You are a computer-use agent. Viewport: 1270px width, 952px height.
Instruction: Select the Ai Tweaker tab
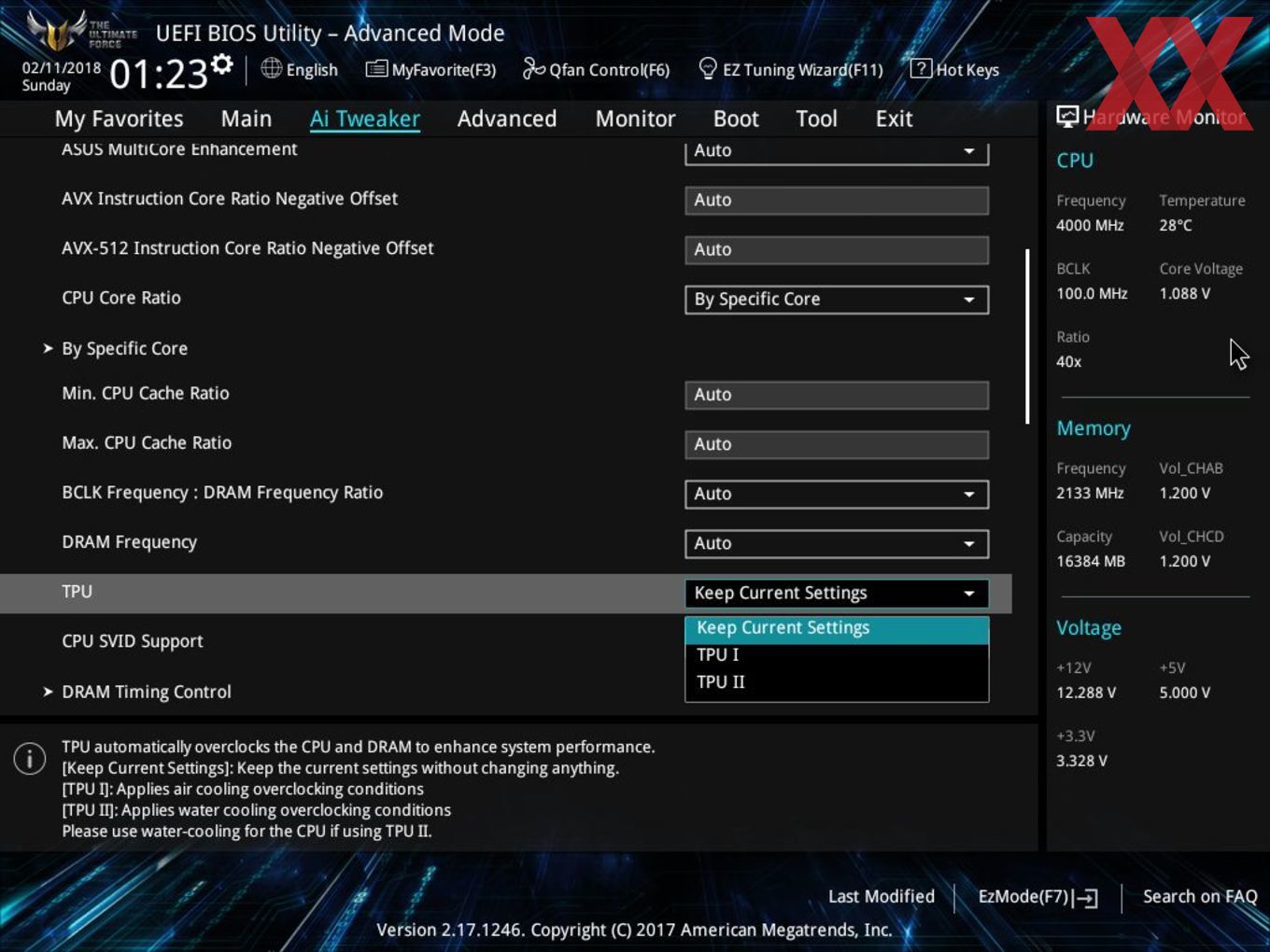tap(365, 119)
